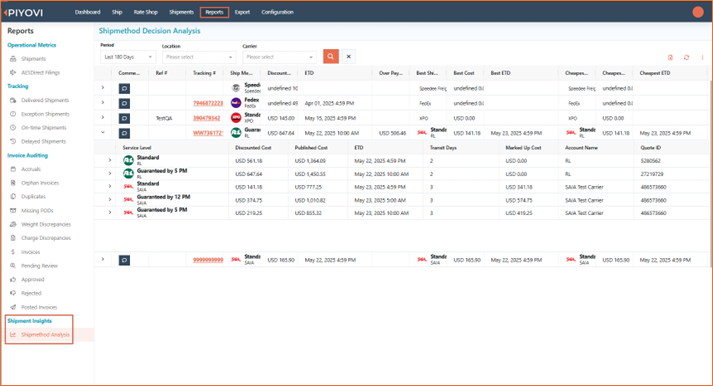Open Orphan Invoices report

[x=40, y=183]
